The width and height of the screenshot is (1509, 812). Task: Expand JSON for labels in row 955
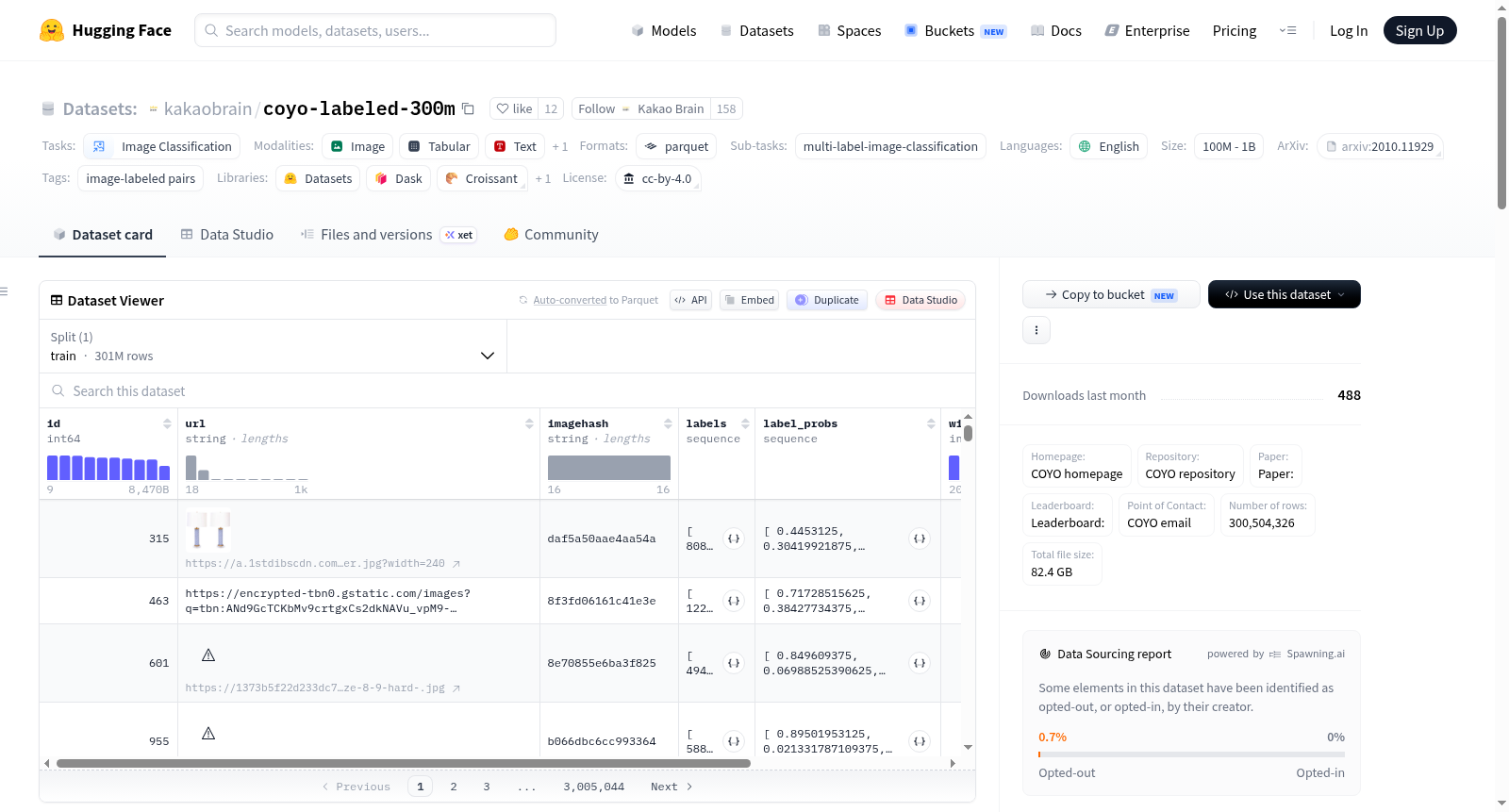734,741
